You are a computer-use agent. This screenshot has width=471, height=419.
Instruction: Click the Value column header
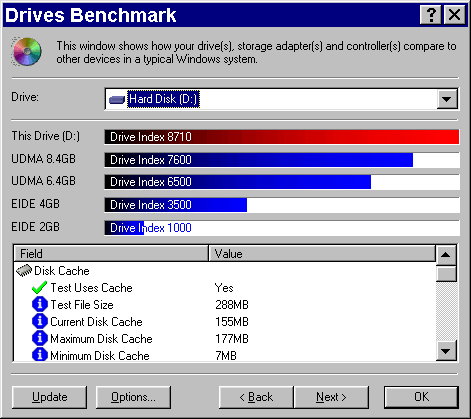click(322, 254)
